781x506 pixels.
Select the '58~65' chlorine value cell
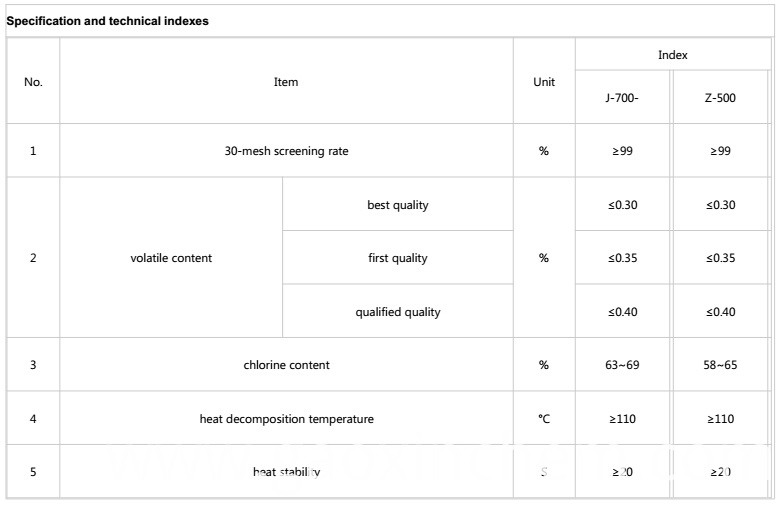(720, 365)
